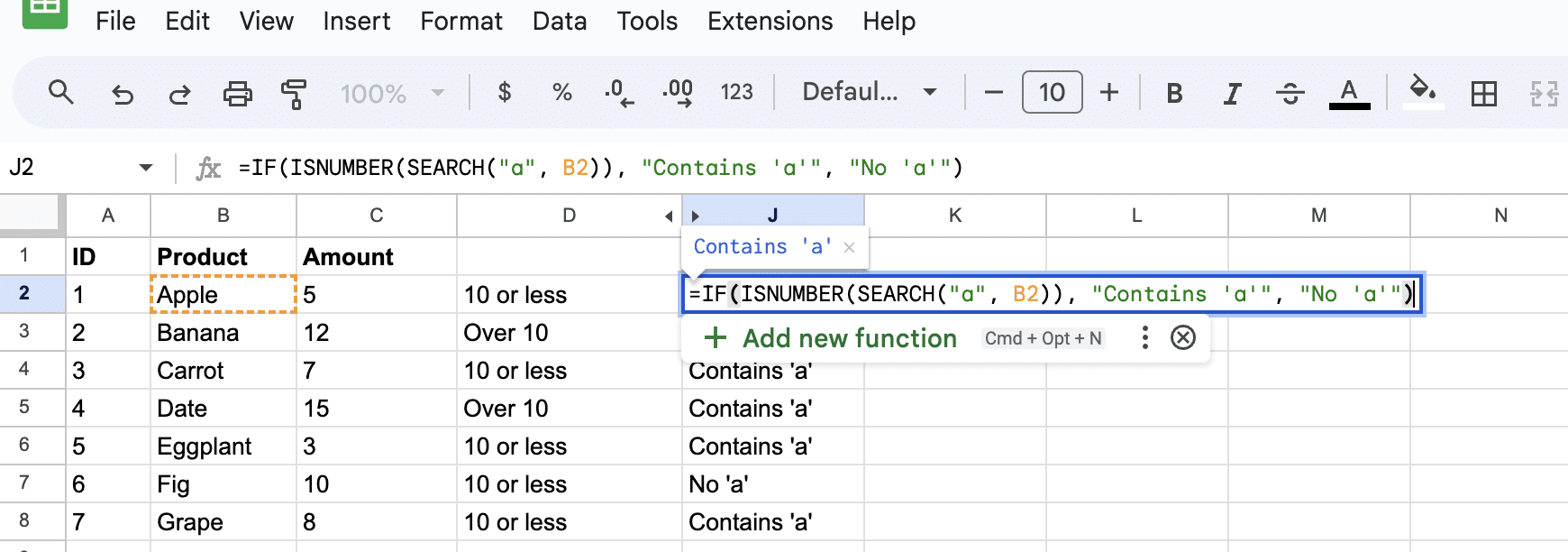1568x552 pixels.
Task: Select column A header
Action: click(108, 216)
